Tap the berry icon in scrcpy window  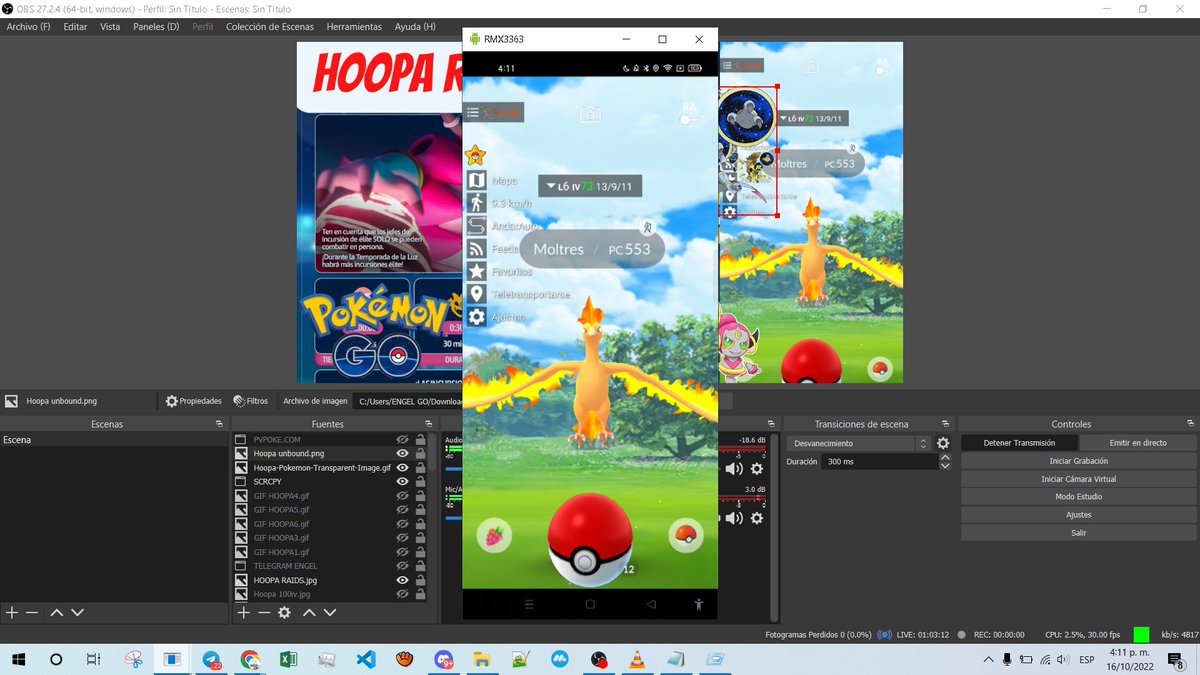pyautogui.click(x=493, y=536)
